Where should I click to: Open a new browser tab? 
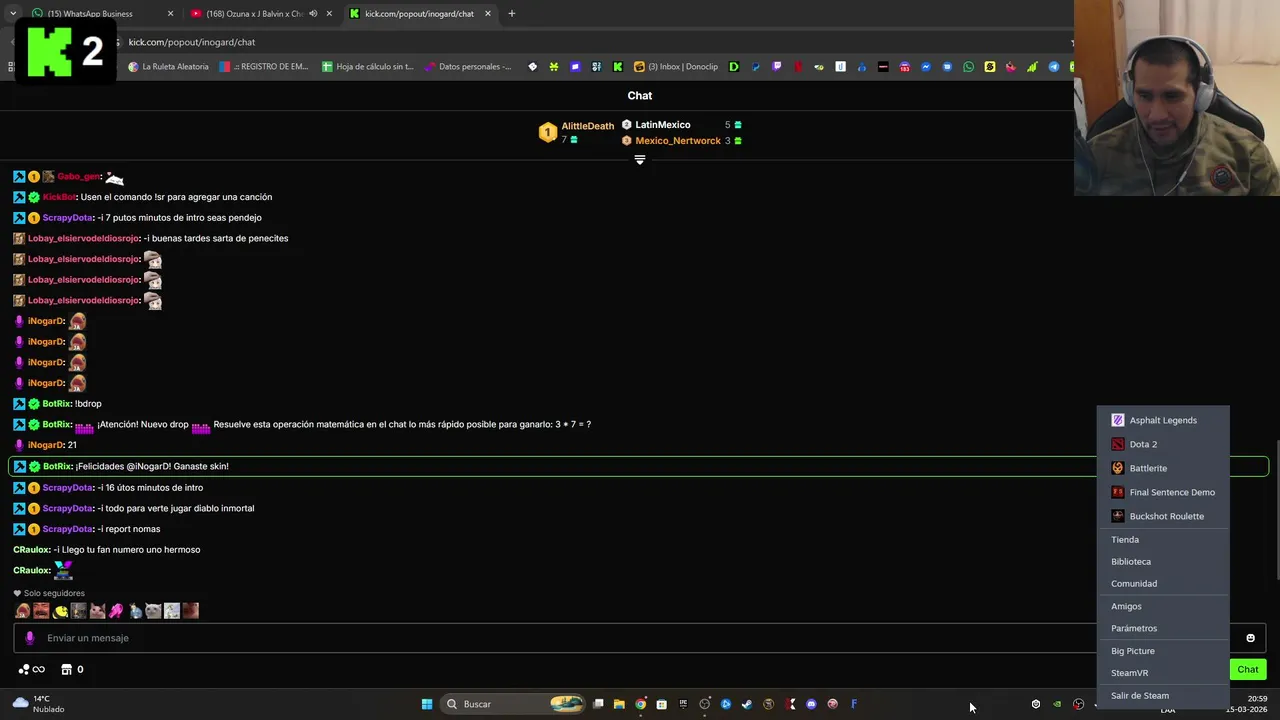[511, 14]
